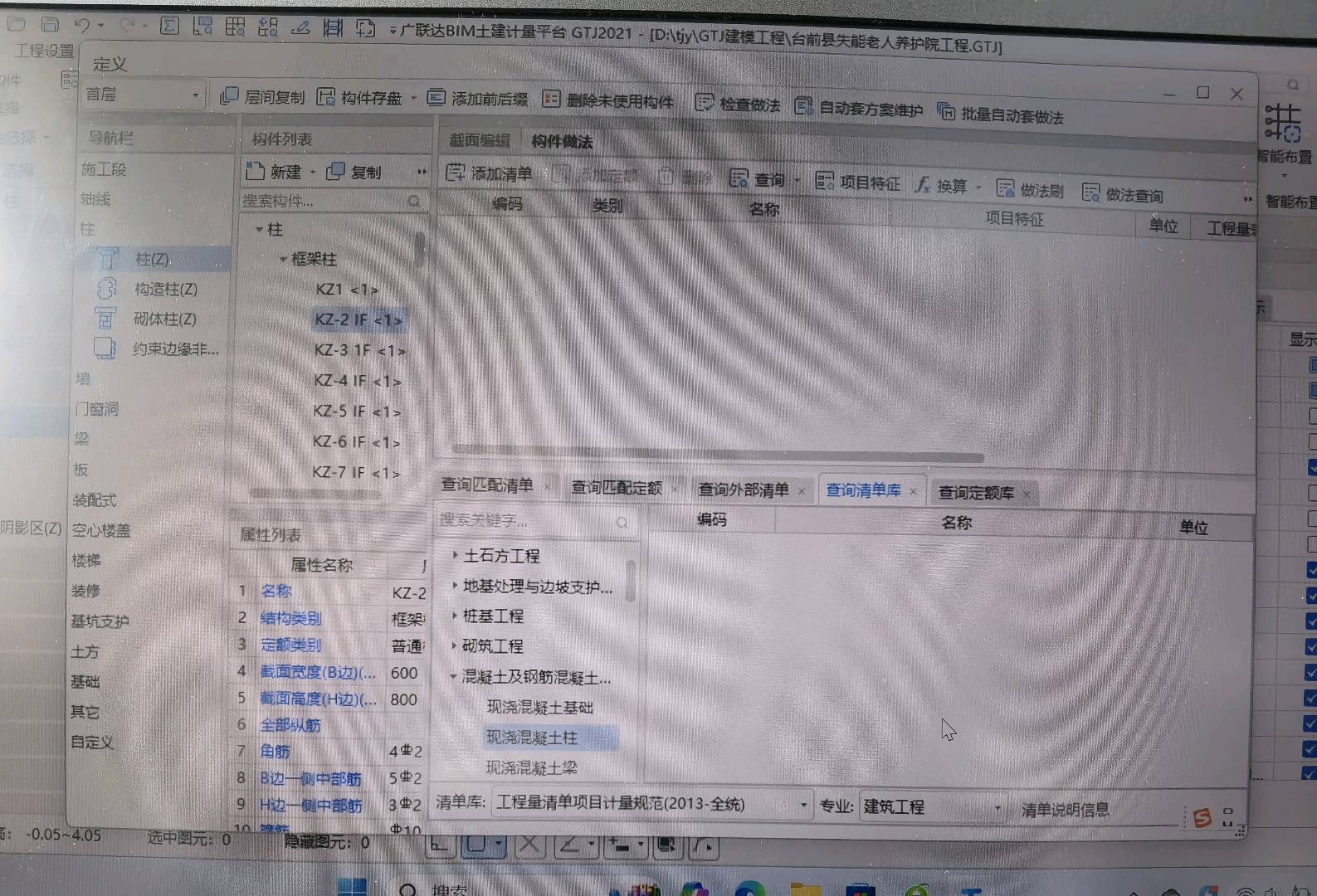Switch to the 截面编辑 tab

point(479,140)
